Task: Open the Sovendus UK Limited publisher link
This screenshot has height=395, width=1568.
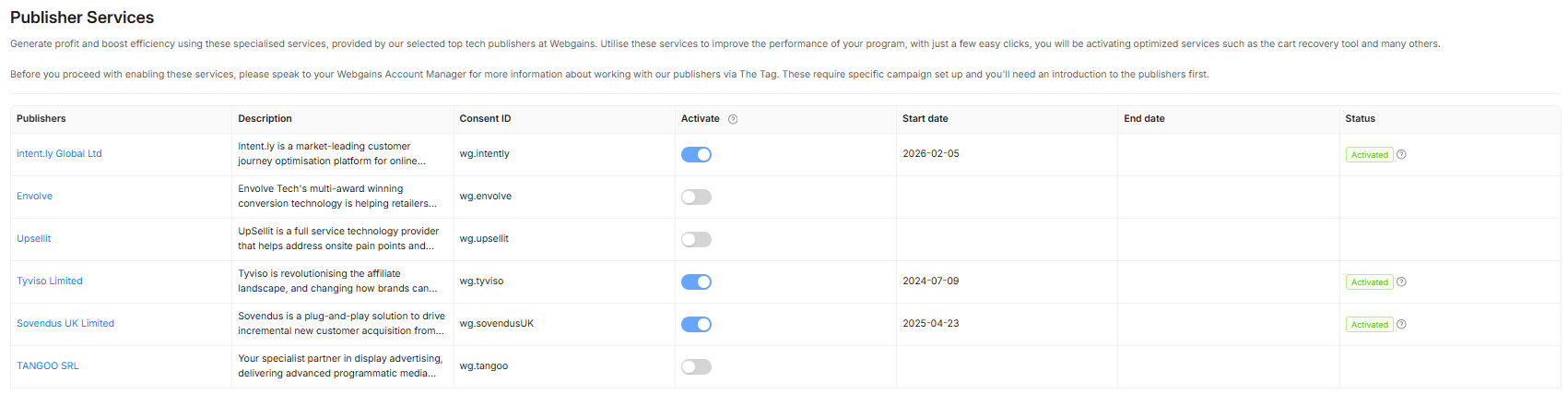Action: pyautogui.click(x=65, y=323)
